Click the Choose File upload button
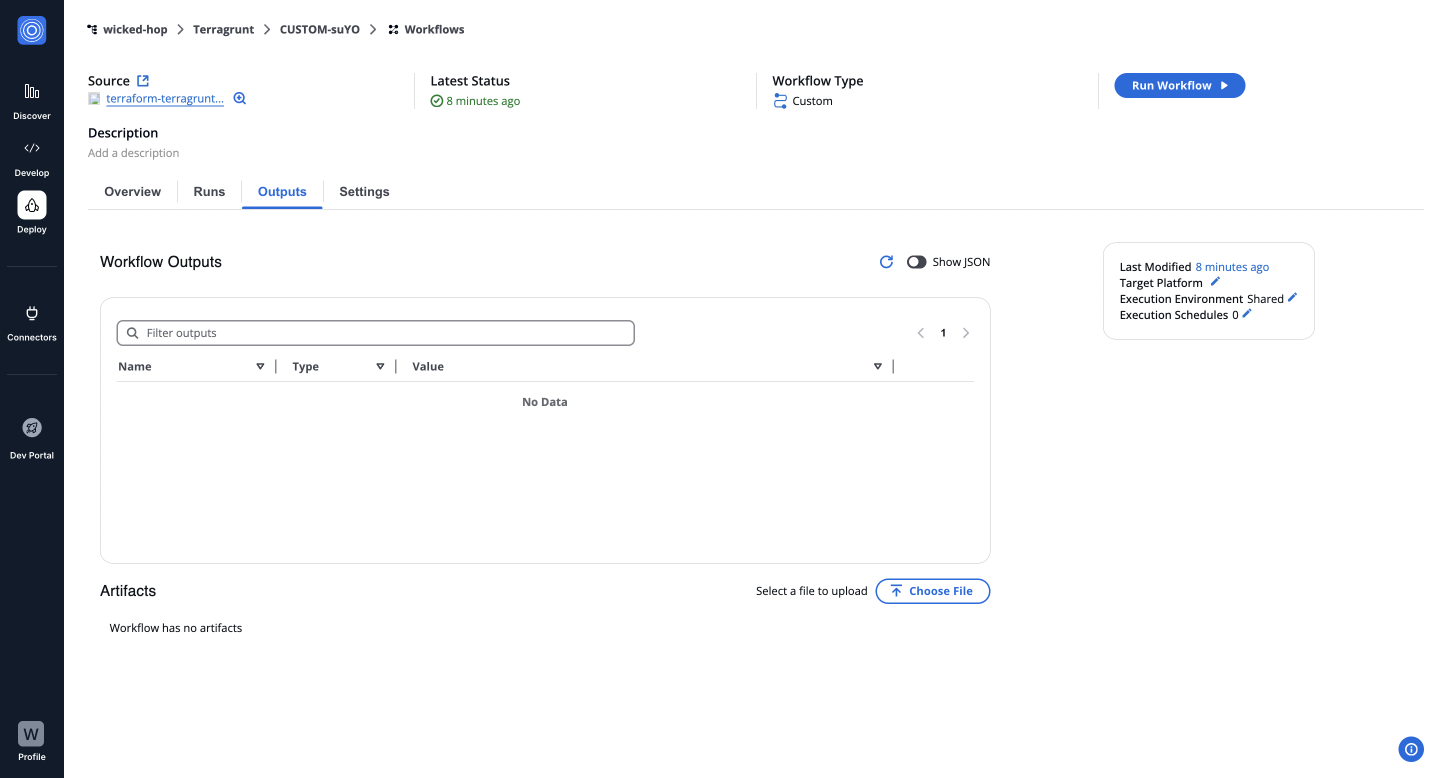The height and width of the screenshot is (778, 1440). tap(932, 591)
